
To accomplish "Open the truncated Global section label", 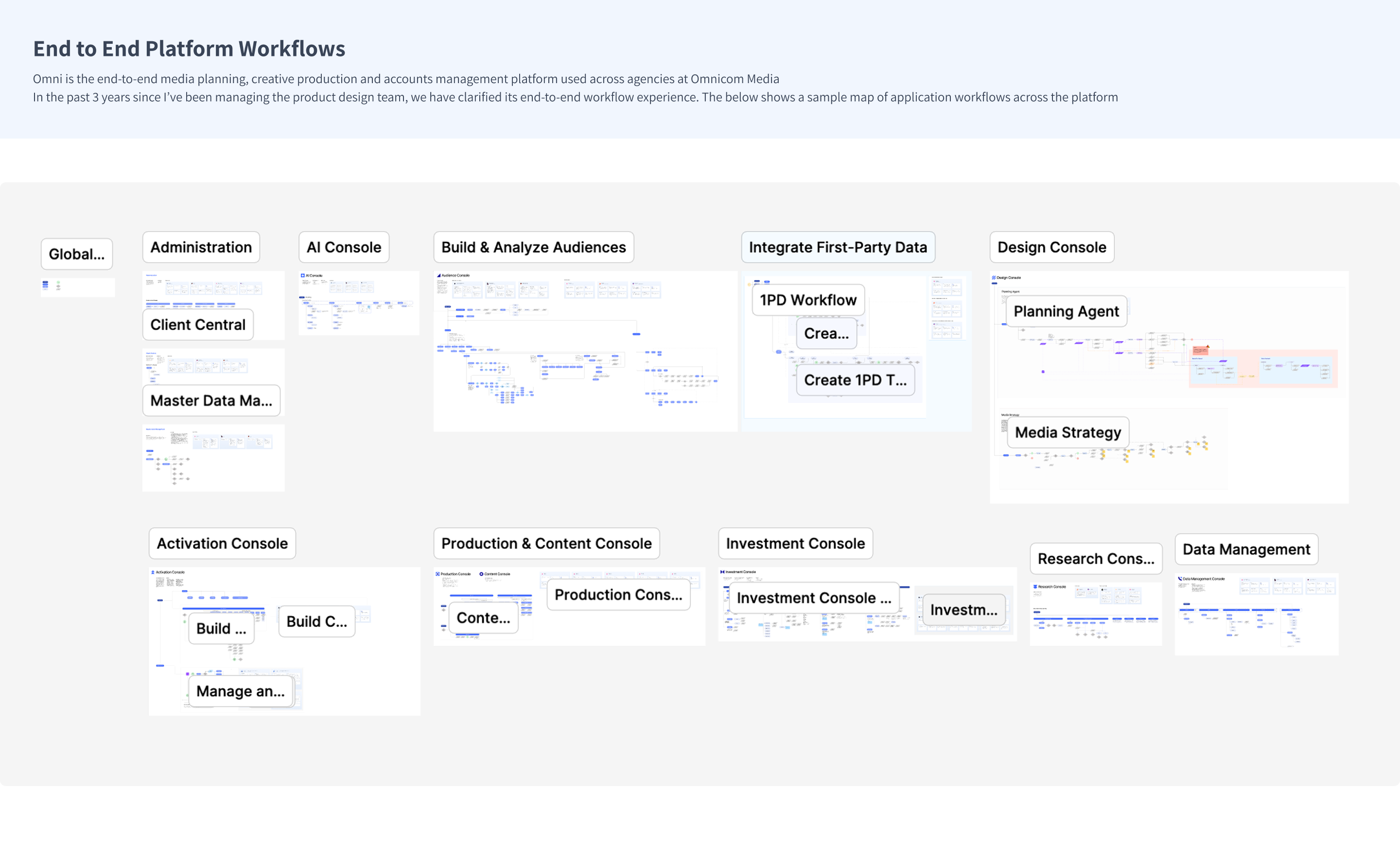I will (77, 254).
